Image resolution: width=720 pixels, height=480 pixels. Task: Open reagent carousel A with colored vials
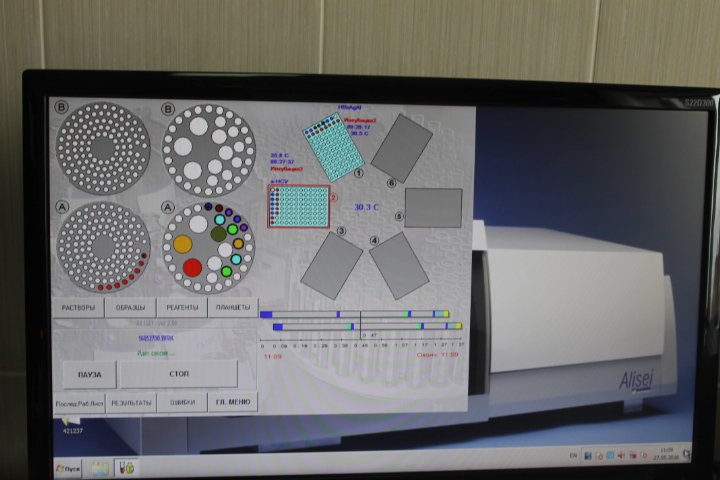pyautogui.click(x=209, y=248)
